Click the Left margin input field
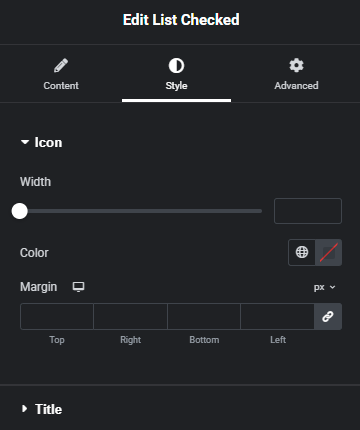This screenshot has width=360, height=430. pyautogui.click(x=277, y=316)
